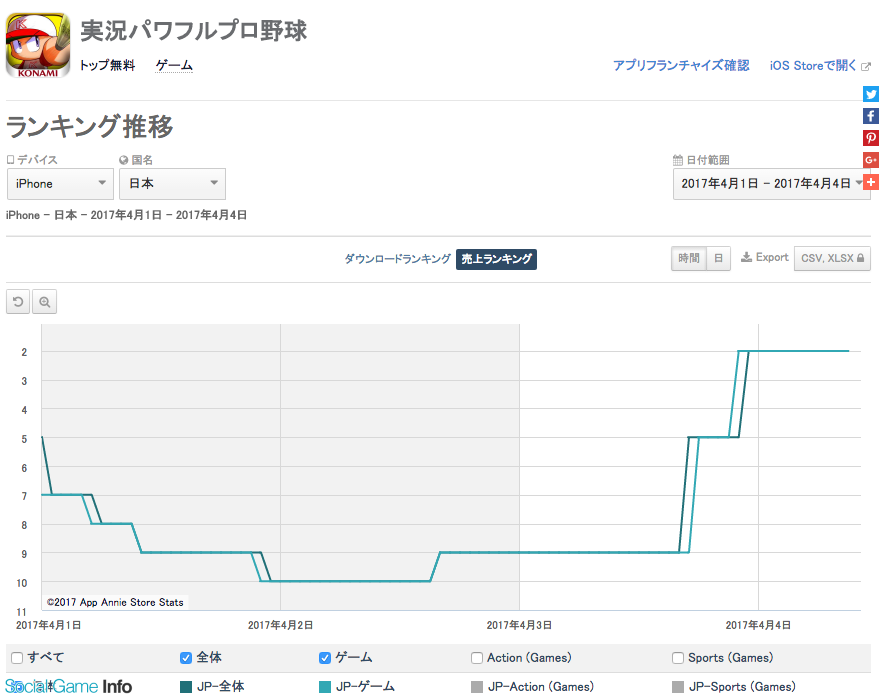Click the JP-全体 legend label
The height and width of the screenshot is (699, 886).
(221, 687)
